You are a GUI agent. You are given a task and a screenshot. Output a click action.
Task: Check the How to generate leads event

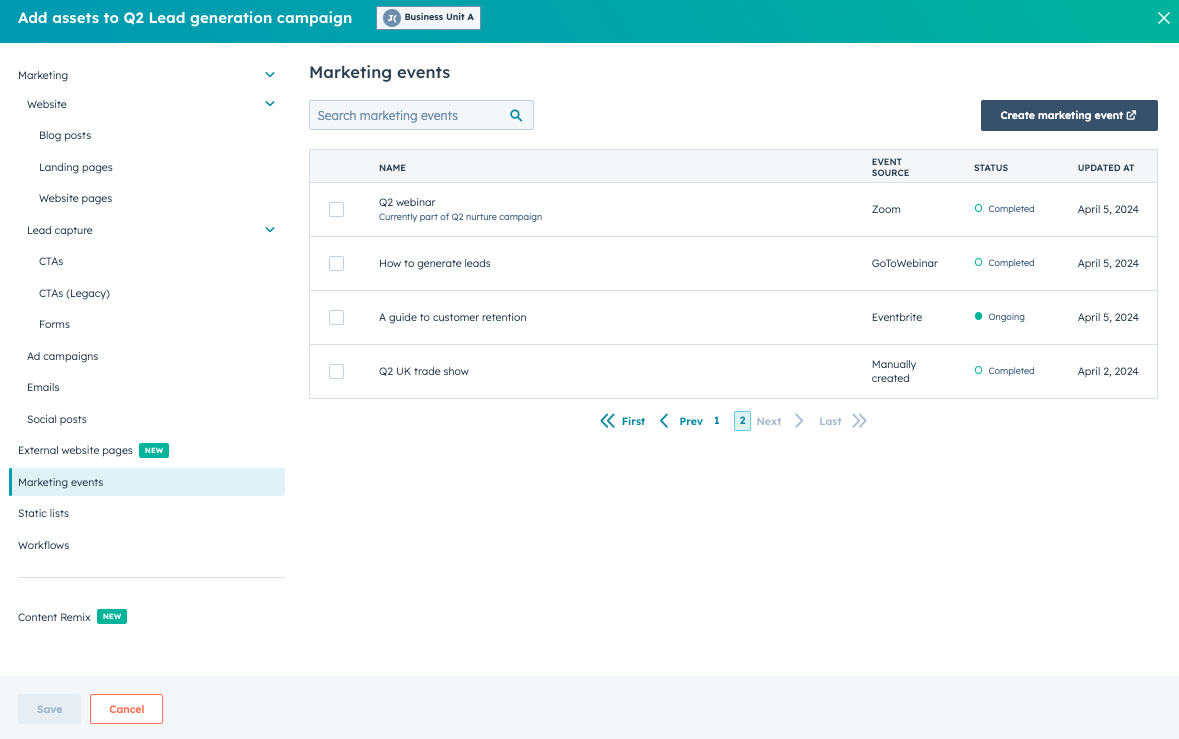click(336, 263)
